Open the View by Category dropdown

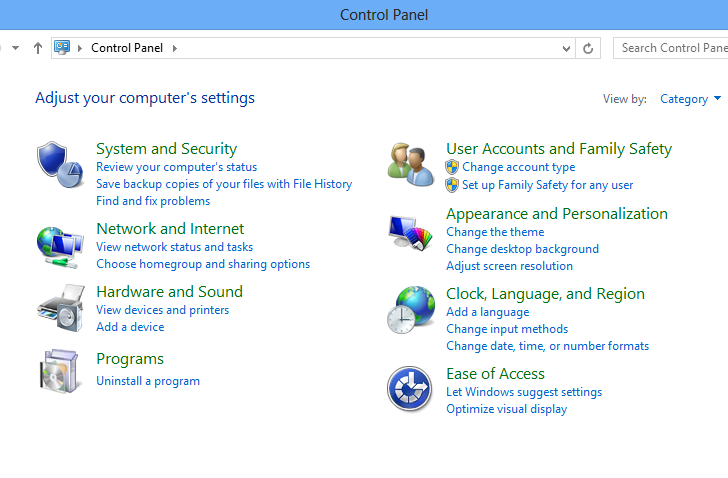pyautogui.click(x=690, y=99)
